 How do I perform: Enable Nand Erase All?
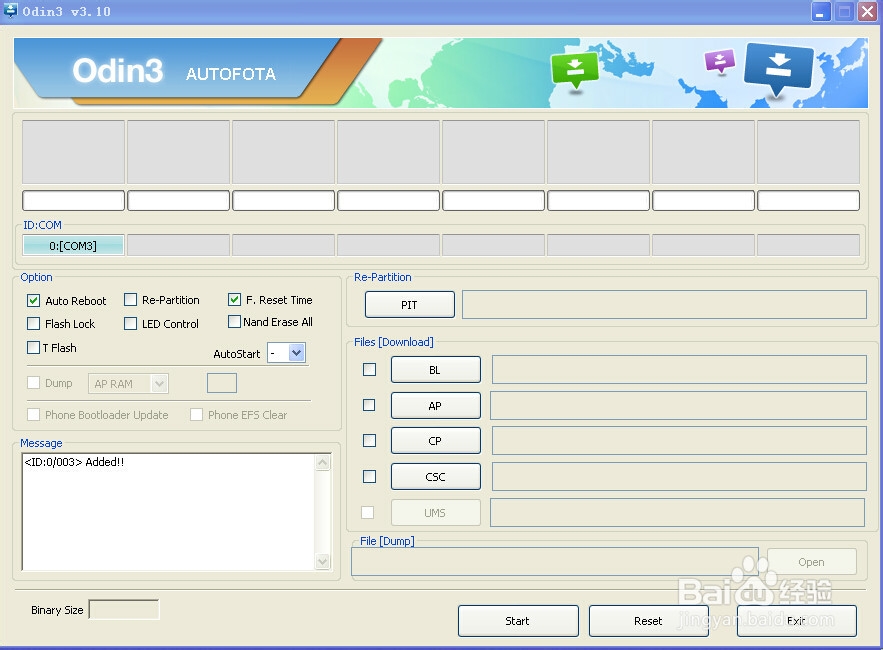coord(234,322)
